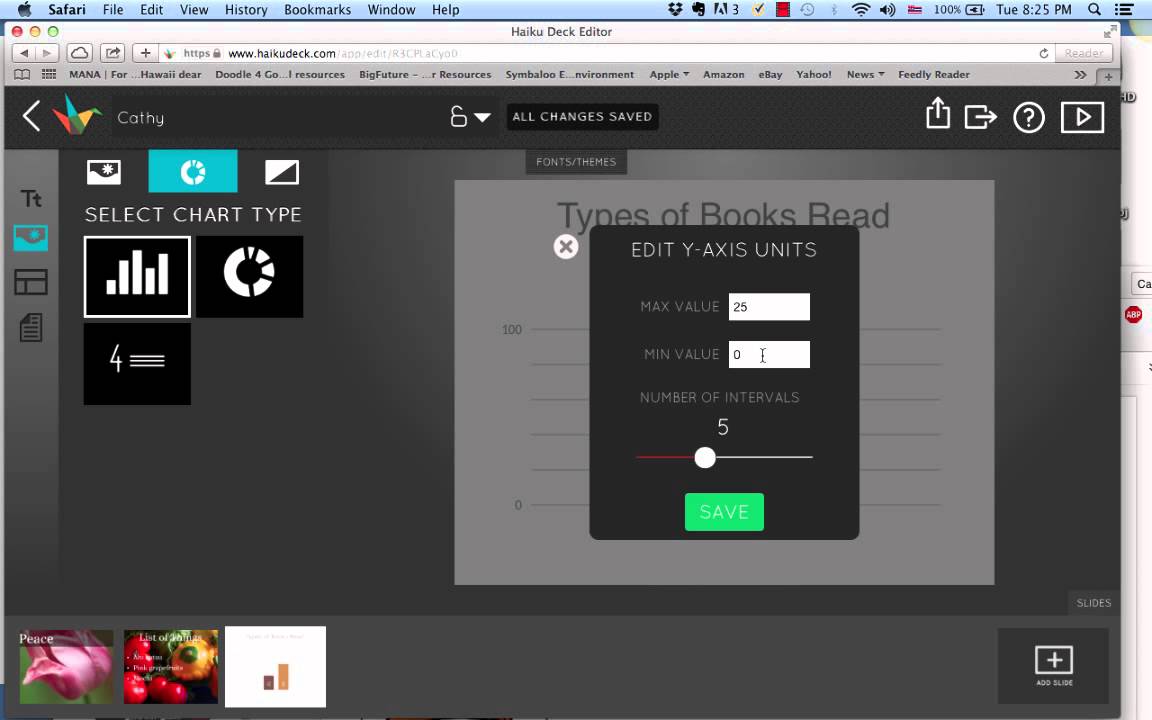Screen dimensions: 1152x720
Task: Click the add bookmark plus button
Action: pyautogui.click(x=145, y=53)
